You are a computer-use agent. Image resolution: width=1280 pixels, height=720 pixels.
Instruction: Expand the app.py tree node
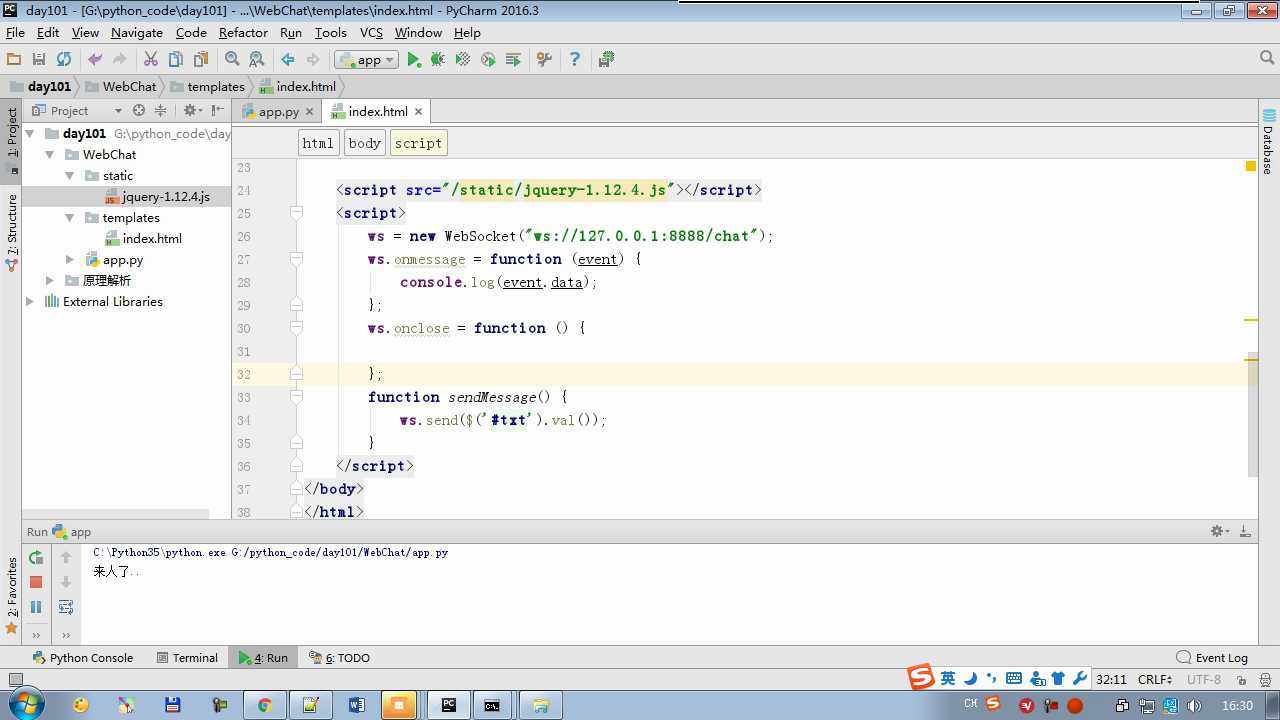click(x=70, y=259)
